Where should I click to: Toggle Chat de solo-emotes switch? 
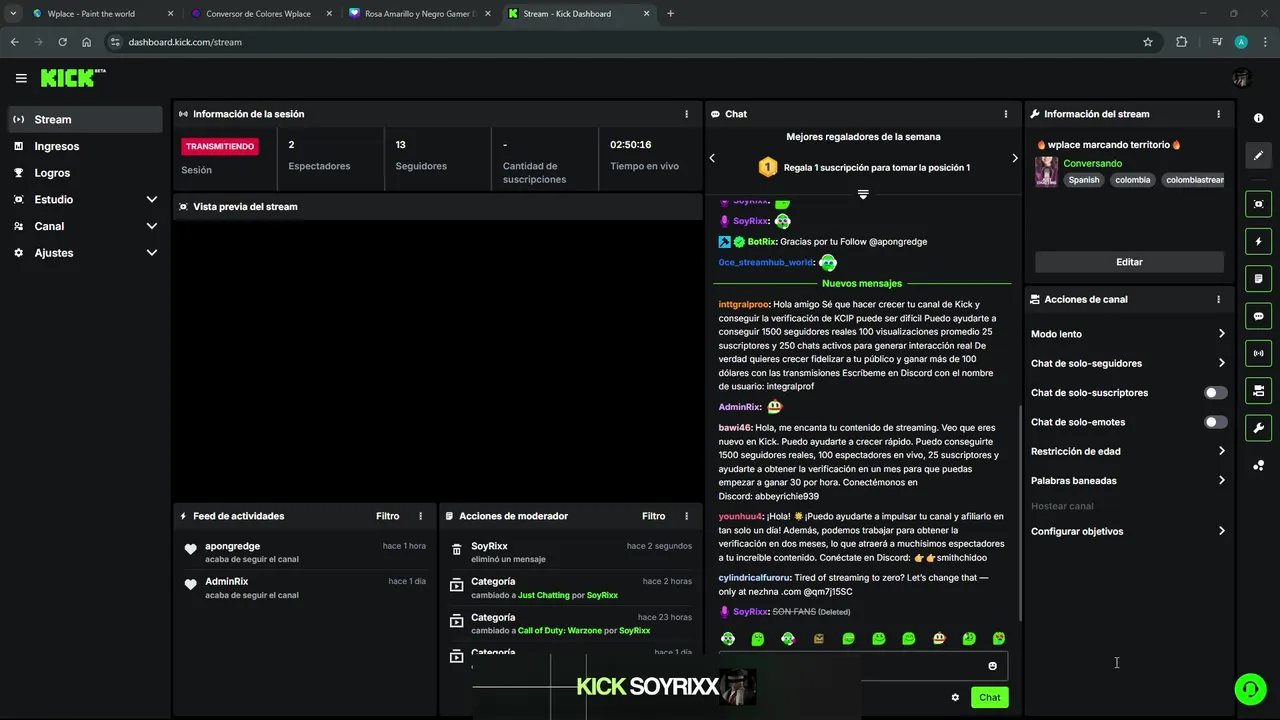click(1215, 422)
